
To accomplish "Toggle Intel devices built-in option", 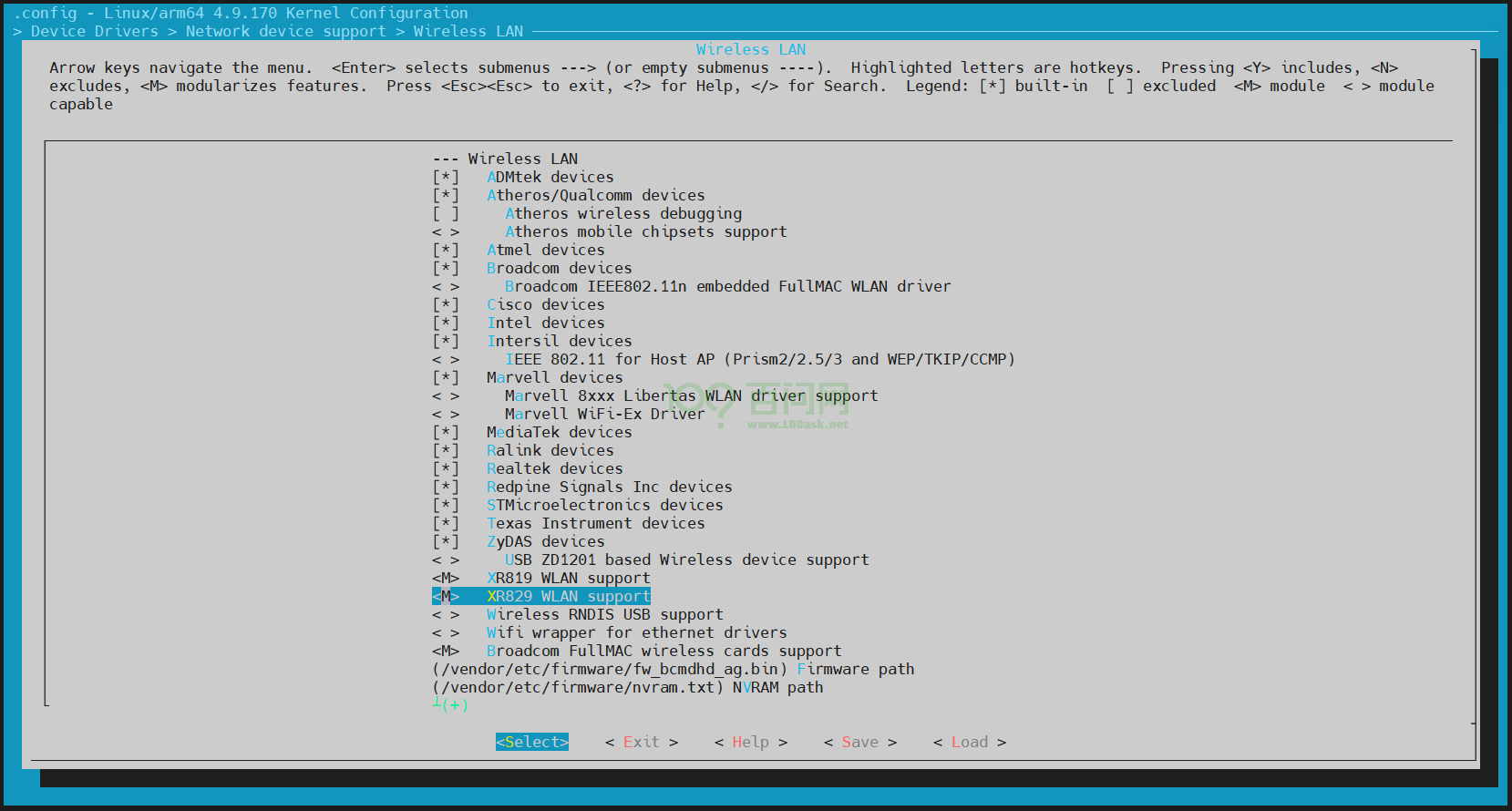I will click(446, 323).
